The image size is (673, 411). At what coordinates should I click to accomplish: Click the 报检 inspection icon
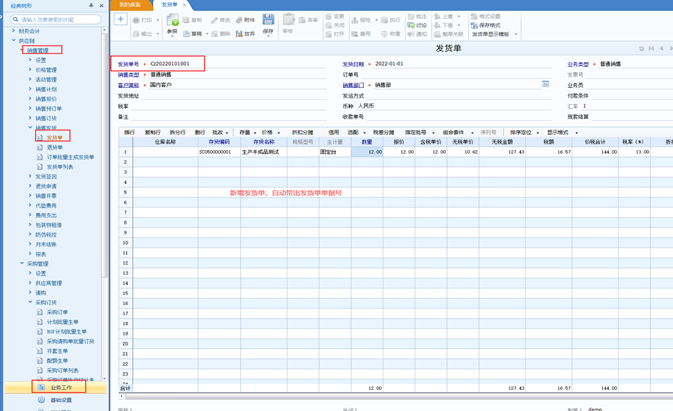[355, 20]
